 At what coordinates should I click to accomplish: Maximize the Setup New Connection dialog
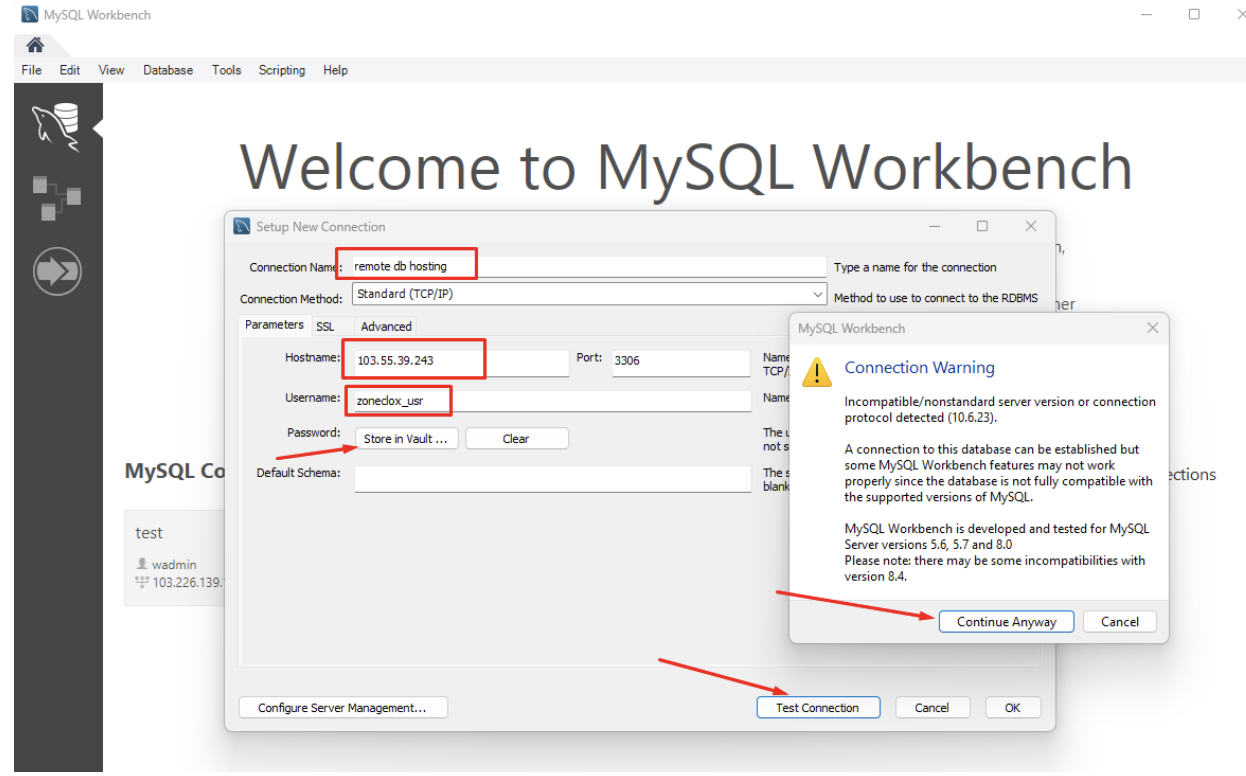[x=982, y=227]
